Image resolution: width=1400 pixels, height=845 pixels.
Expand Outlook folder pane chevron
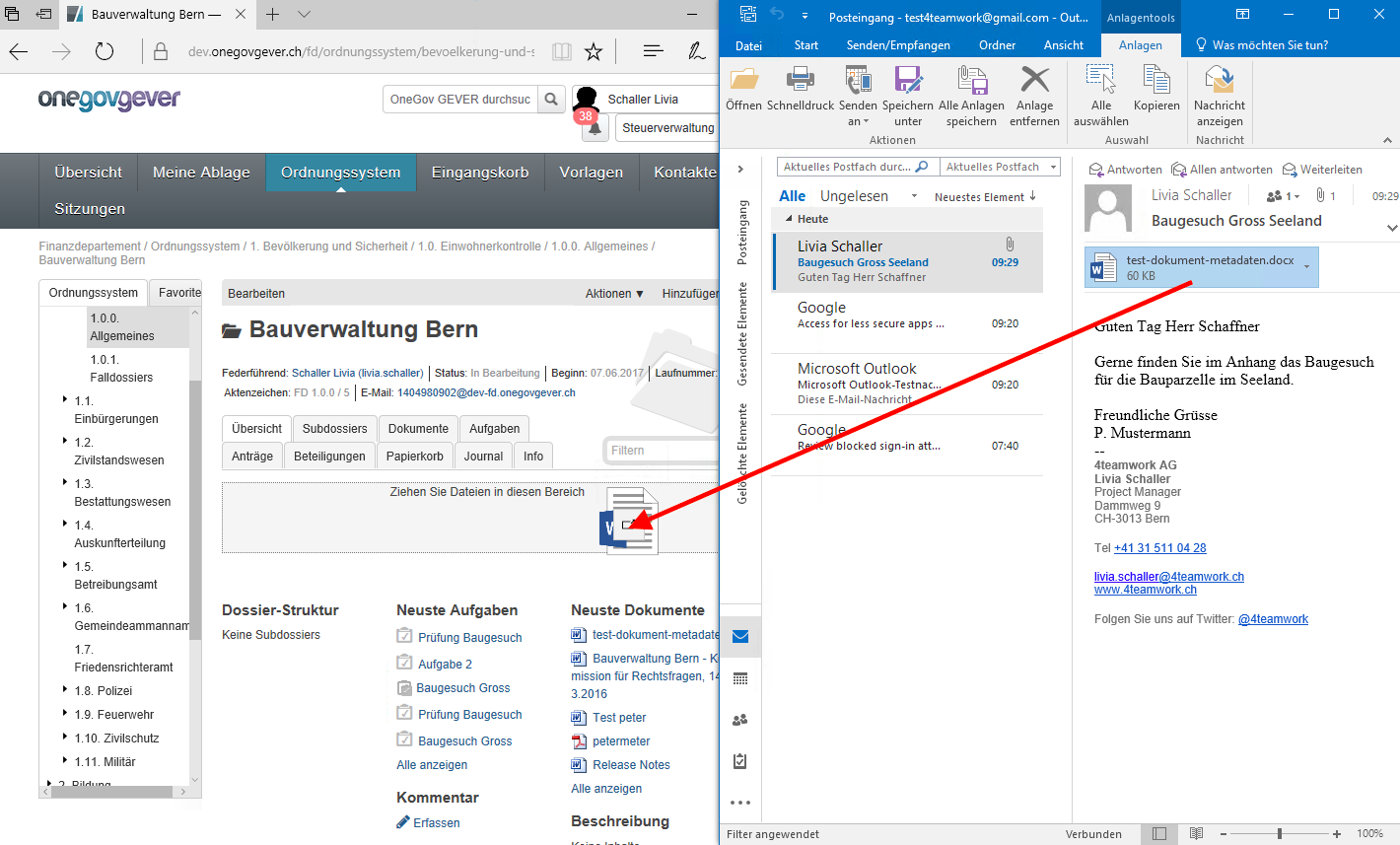[740, 169]
